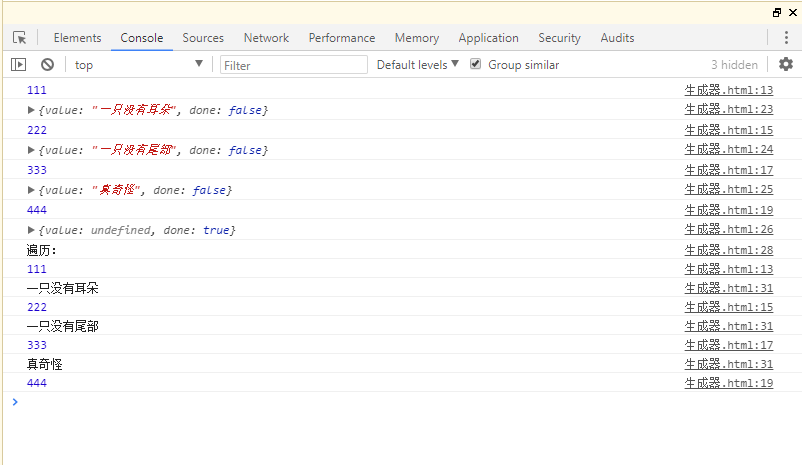802x465 pixels.
Task: Open source link 生成器.html:23
Action: pos(728,109)
